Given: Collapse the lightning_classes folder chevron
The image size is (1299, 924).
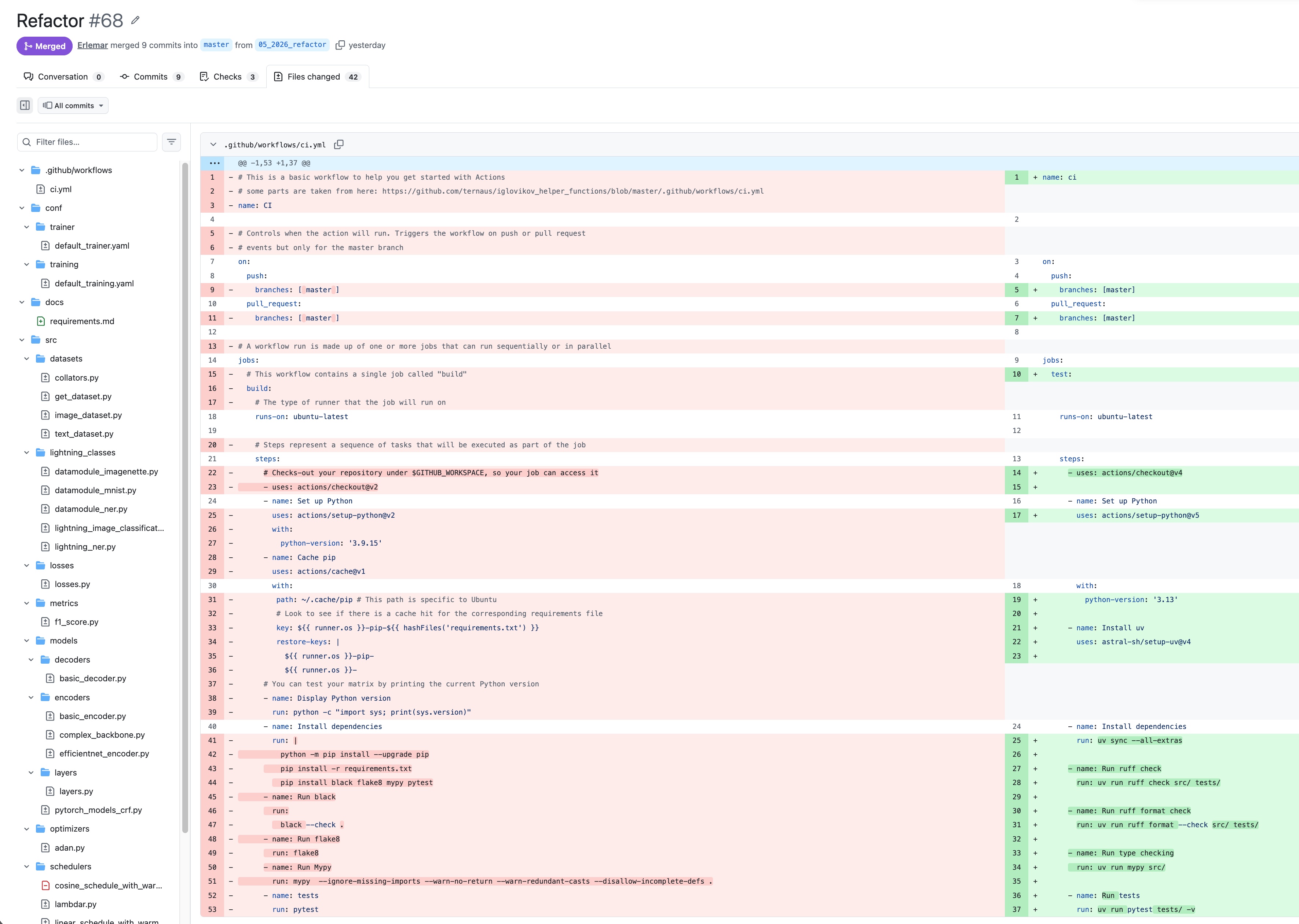Looking at the screenshot, I should pyautogui.click(x=26, y=452).
